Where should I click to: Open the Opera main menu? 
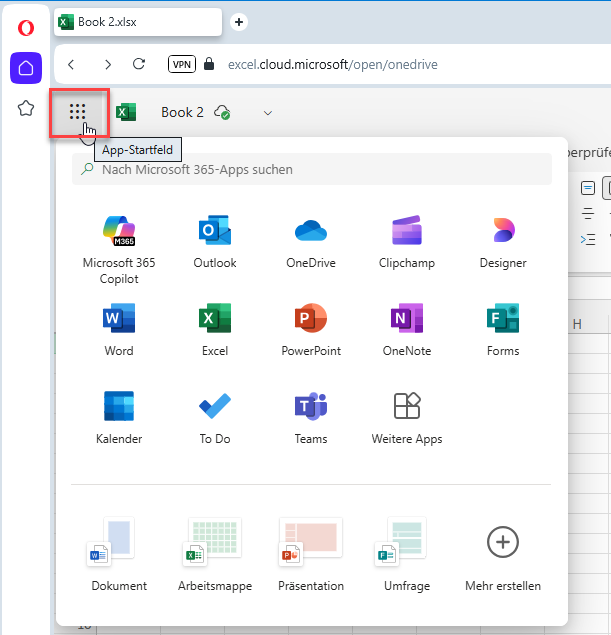[26, 28]
